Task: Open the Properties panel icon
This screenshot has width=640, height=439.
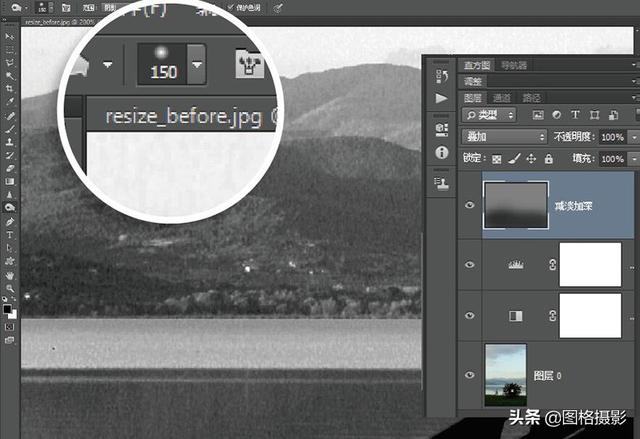Action: tap(442, 130)
